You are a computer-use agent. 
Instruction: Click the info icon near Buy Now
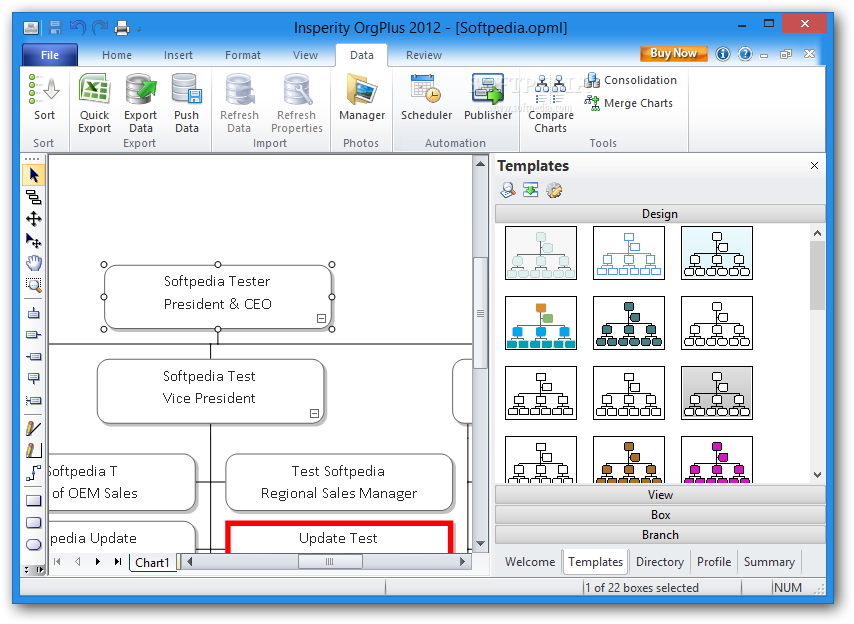tap(723, 54)
